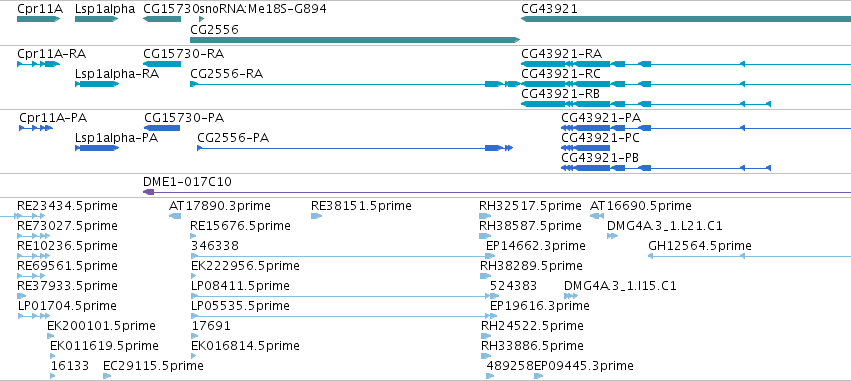This screenshot has width=851, height=381.
Task: Click the DME1-017C10 purple feature bar
Action: point(497,192)
